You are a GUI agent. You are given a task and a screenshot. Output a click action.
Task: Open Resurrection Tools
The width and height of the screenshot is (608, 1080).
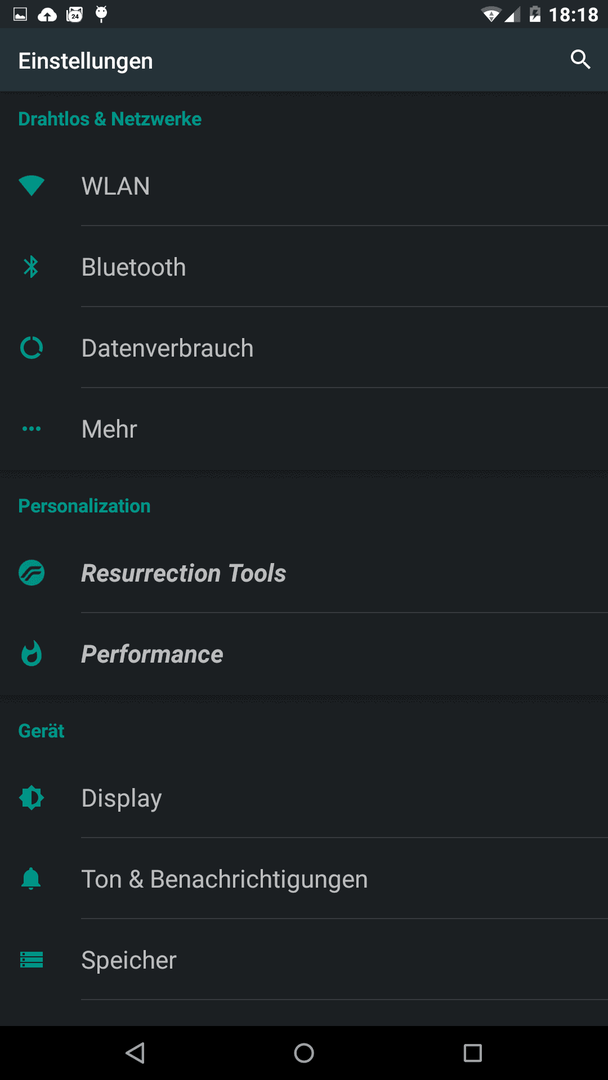(x=304, y=573)
